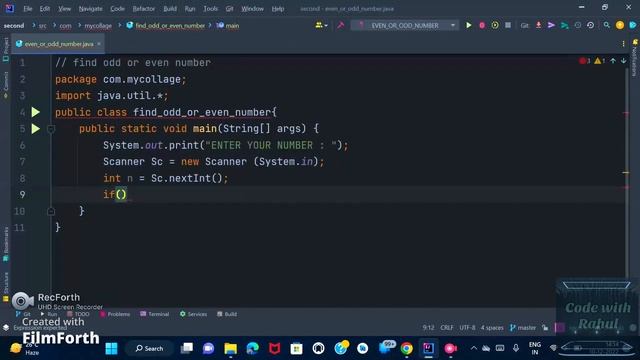Viewport: 640px width, 360px height.
Task: Click the red errors count indicator
Action: pyautogui.click(x=584, y=61)
